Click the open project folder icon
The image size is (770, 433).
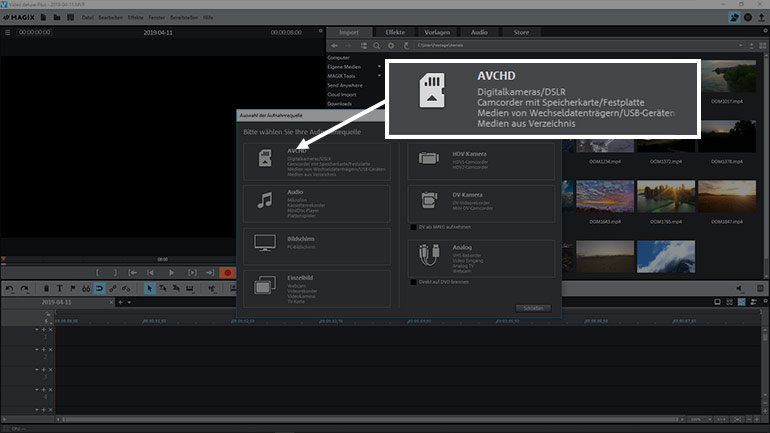pyautogui.click(x=57, y=17)
